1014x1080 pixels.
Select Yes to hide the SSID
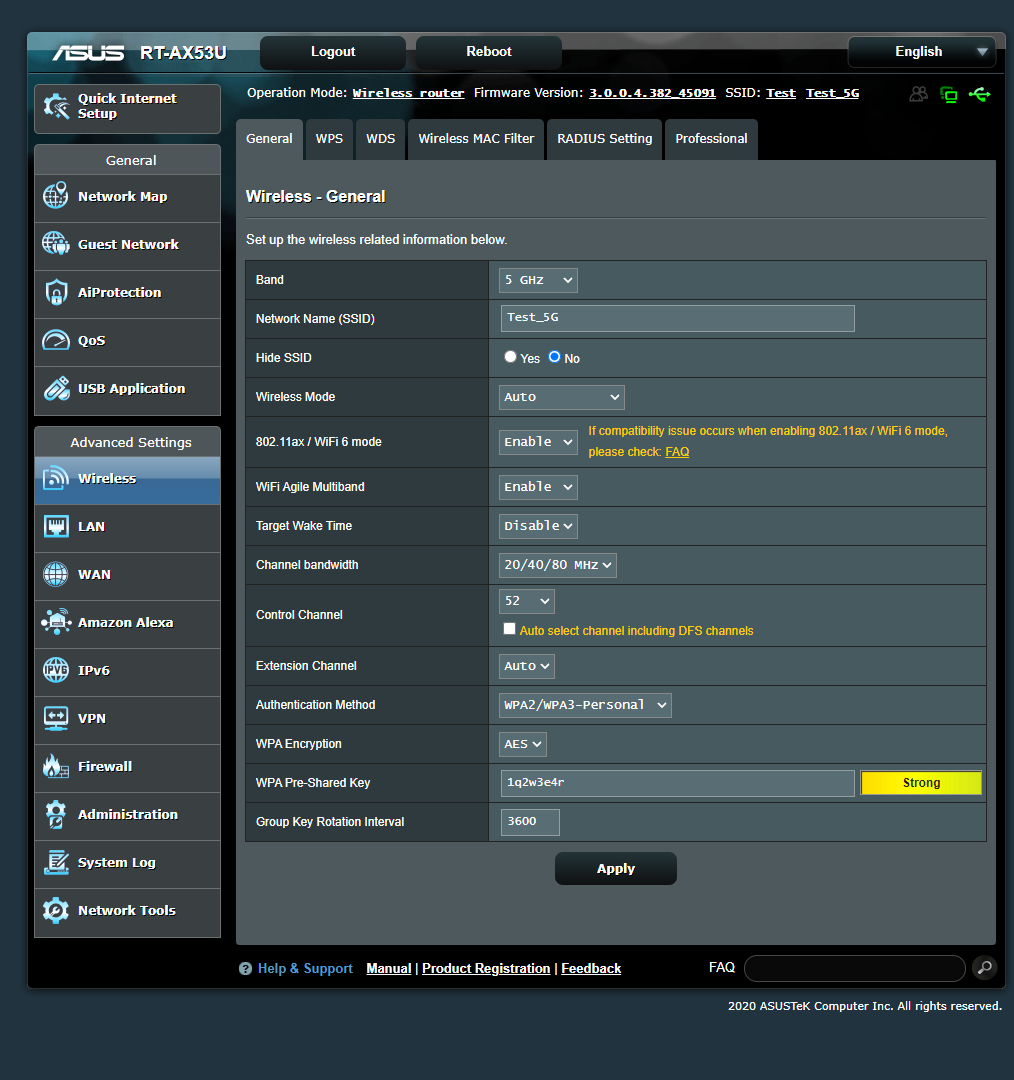510,357
